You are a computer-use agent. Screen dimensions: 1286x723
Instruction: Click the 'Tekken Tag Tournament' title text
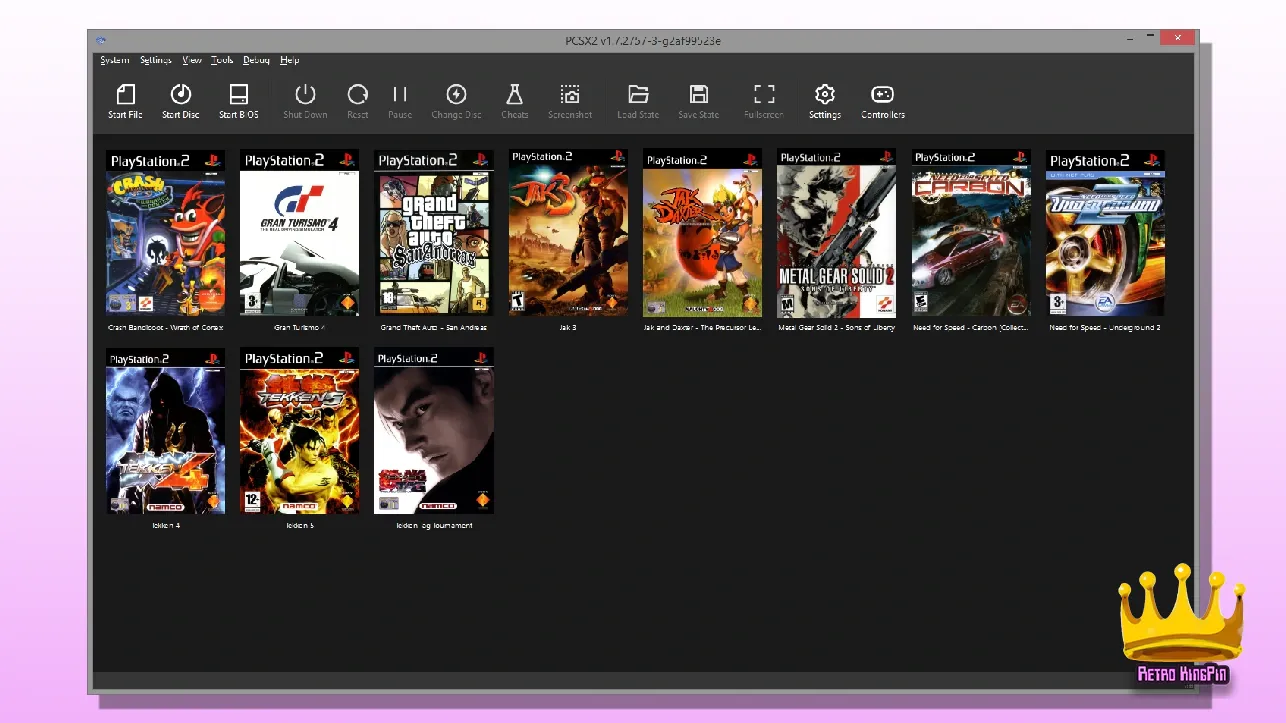pos(434,525)
